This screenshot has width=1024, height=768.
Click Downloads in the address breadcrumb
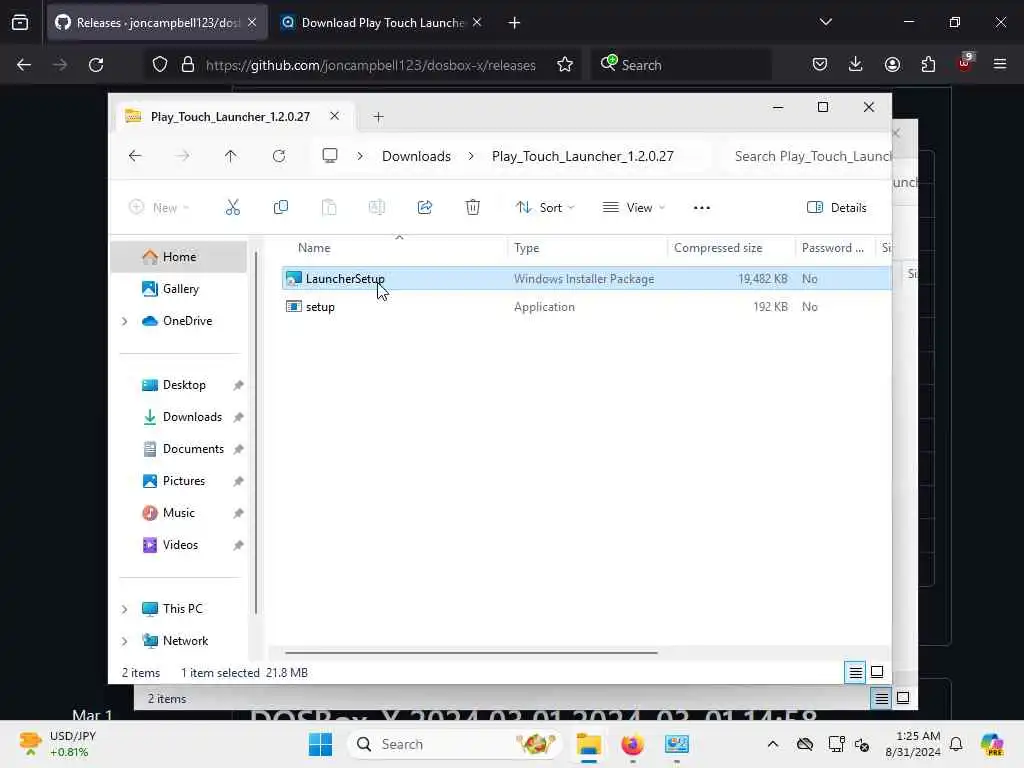pos(416,156)
